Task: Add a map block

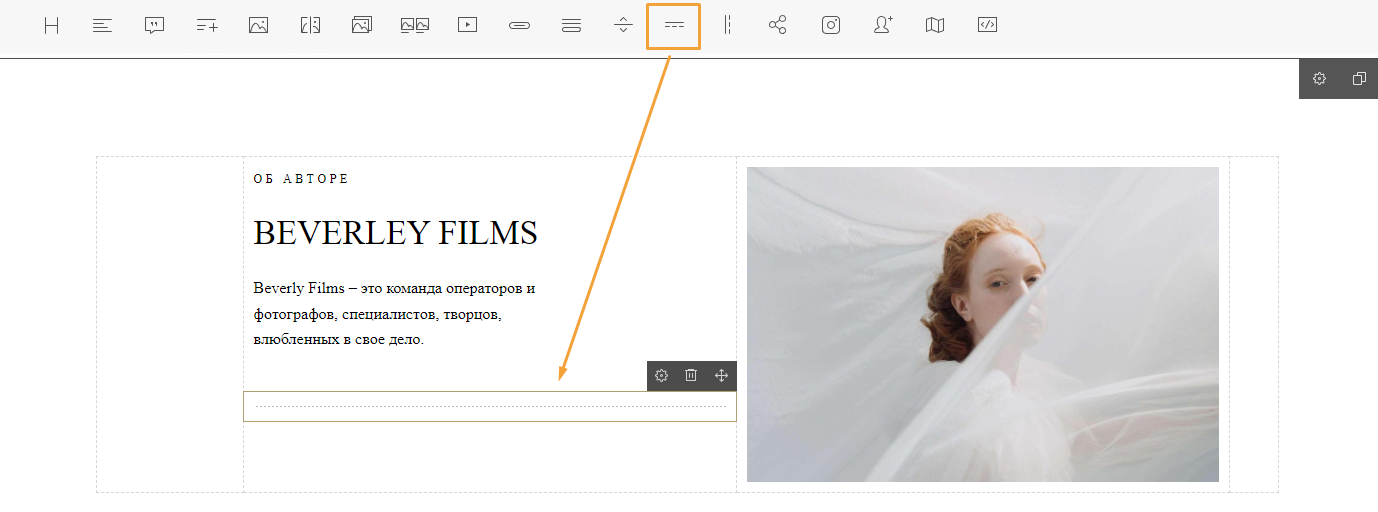Action: click(935, 26)
